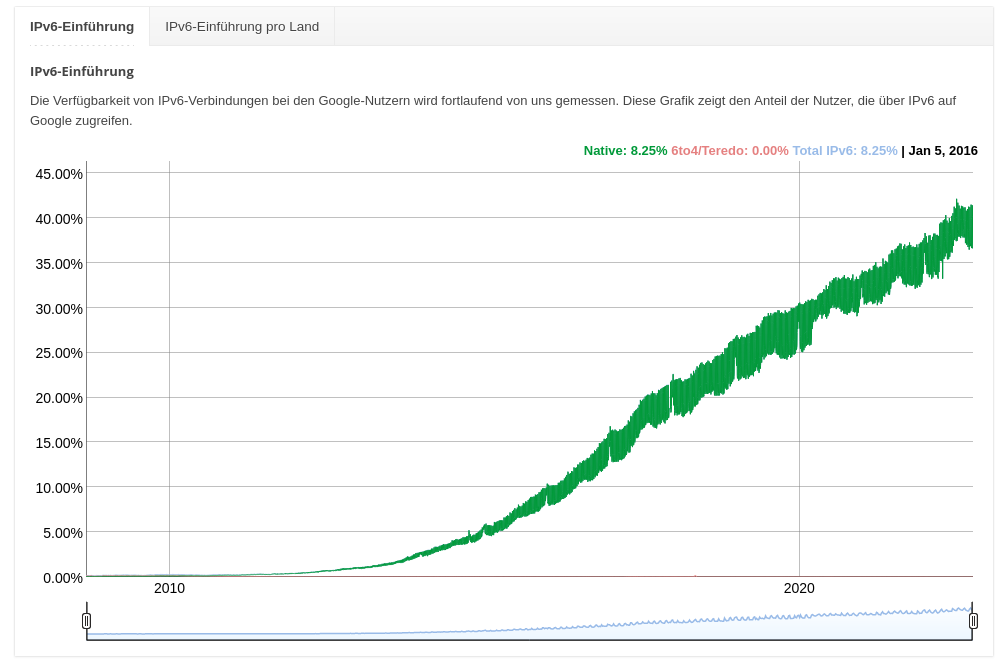Grab the left range slider handle
1000x670 pixels.
pos(87,620)
